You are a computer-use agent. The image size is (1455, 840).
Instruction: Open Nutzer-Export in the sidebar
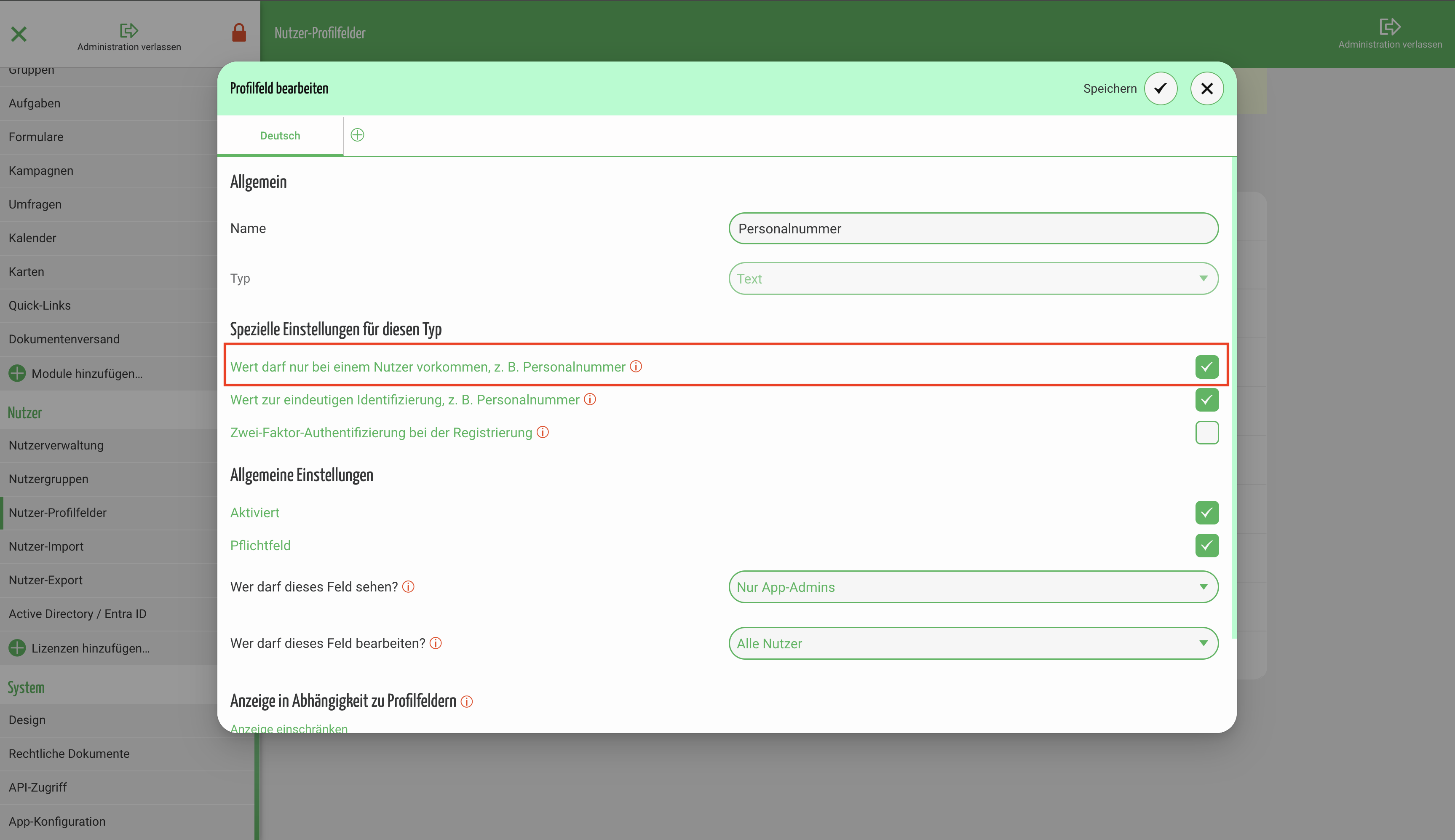tap(108, 580)
